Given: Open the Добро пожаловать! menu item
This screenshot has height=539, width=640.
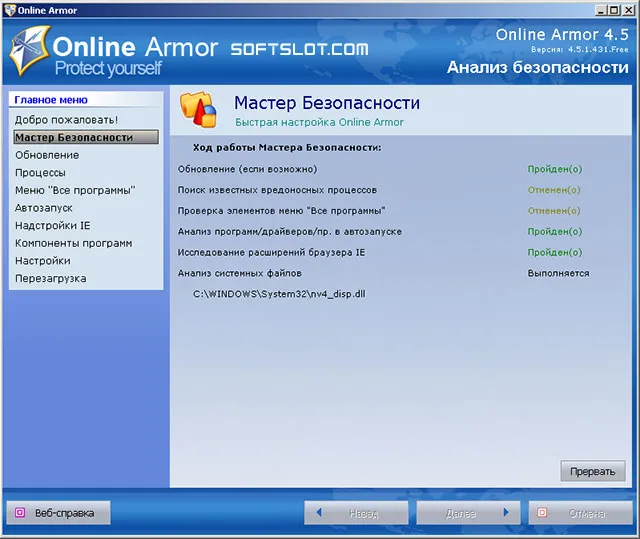Looking at the screenshot, I should (66, 120).
